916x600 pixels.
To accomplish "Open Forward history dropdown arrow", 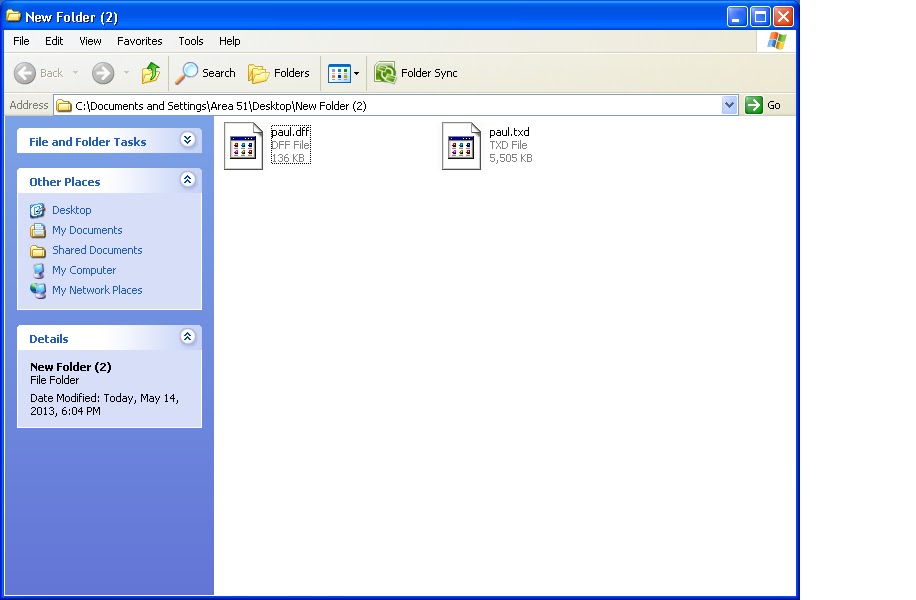I will (x=126, y=73).
